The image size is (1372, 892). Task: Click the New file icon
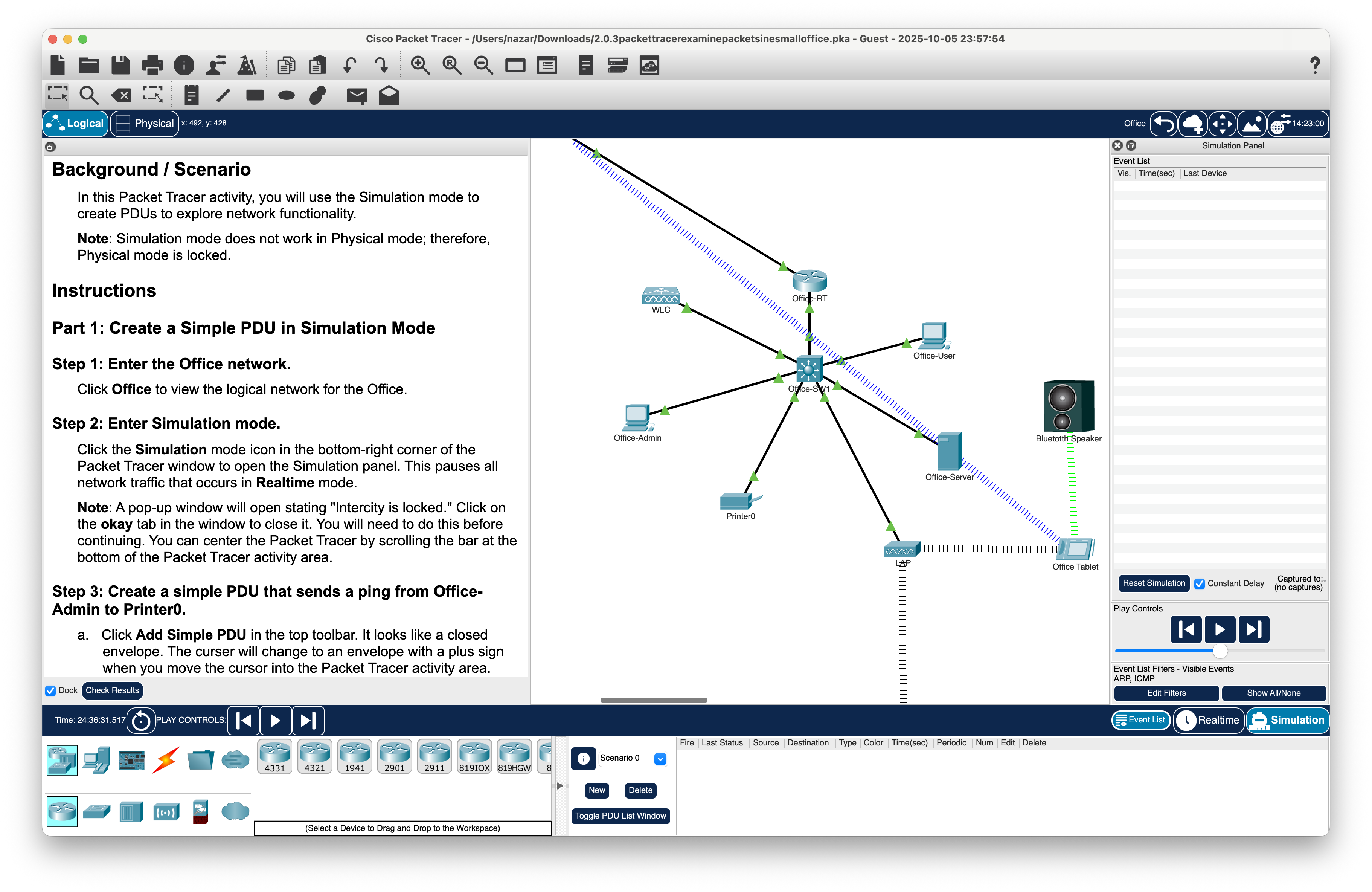click(58, 65)
